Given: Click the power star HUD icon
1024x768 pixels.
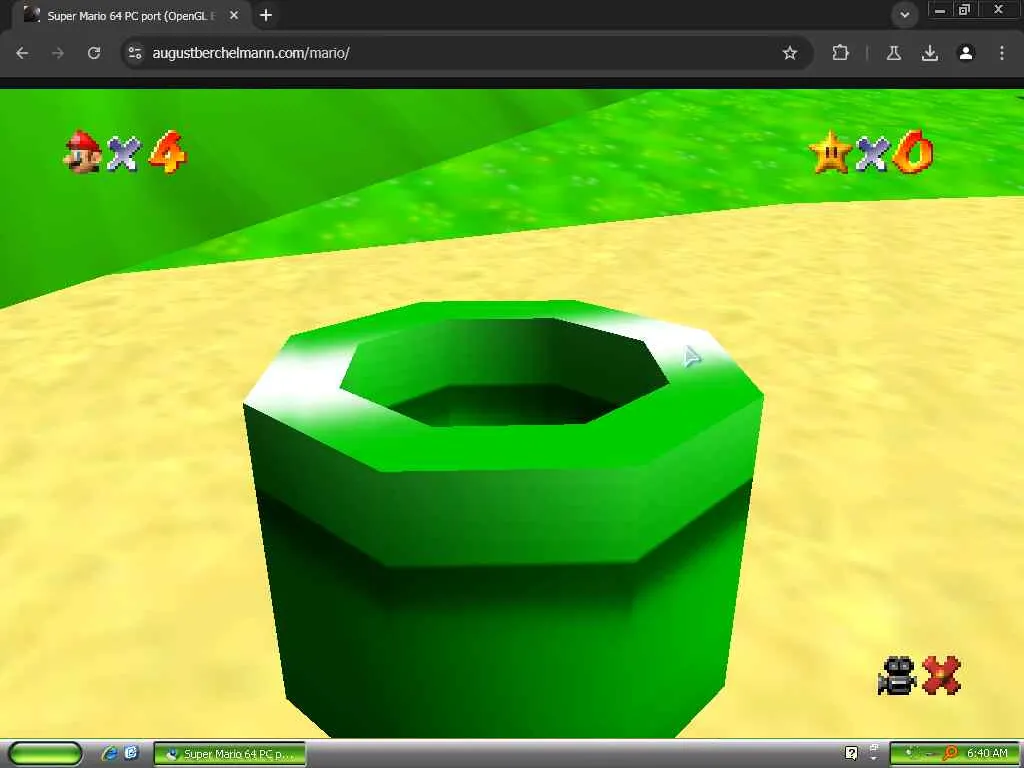Looking at the screenshot, I should click(831, 152).
